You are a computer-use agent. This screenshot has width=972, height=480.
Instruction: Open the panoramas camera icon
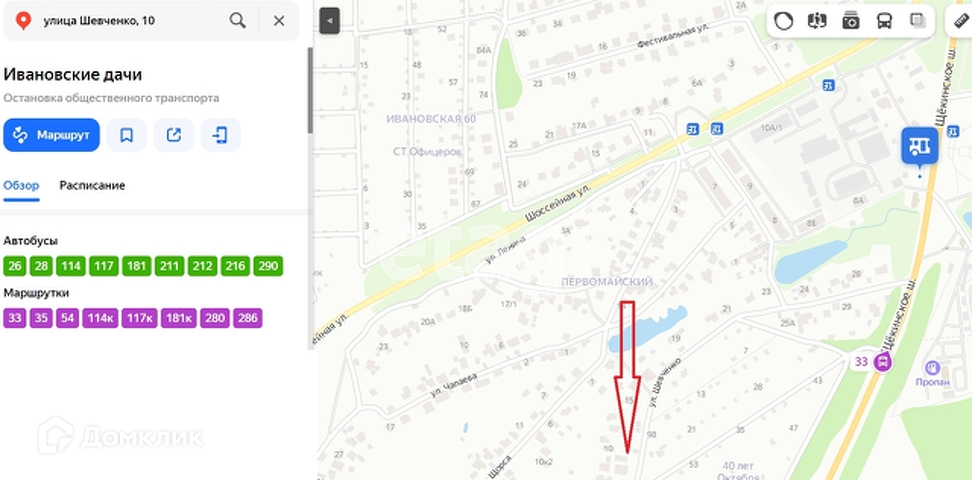pyautogui.click(x=851, y=21)
